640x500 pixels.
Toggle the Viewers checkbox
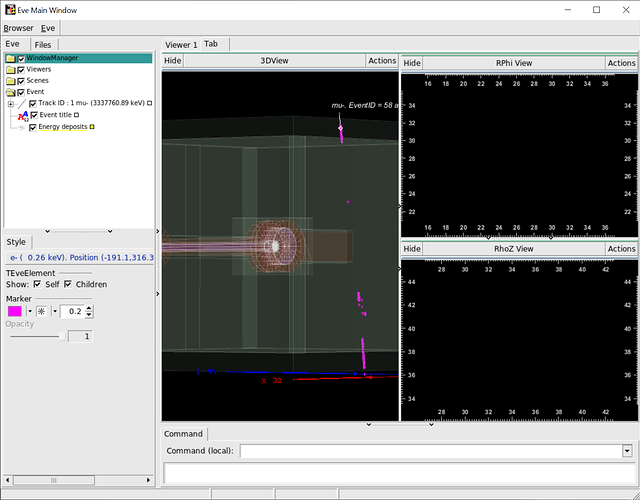point(21,70)
